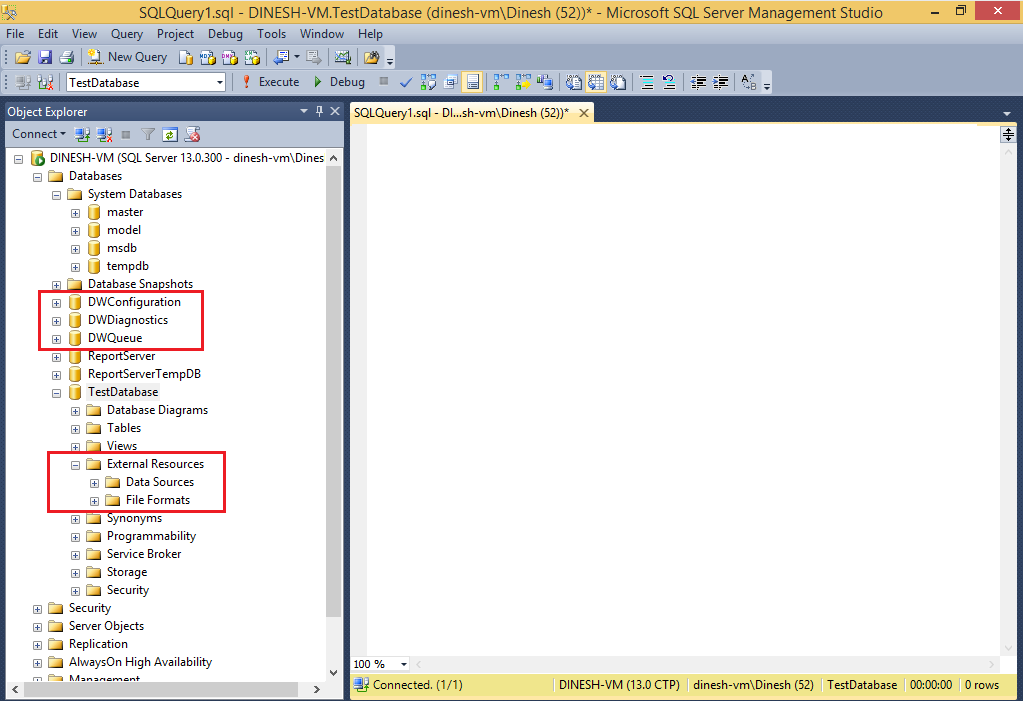Viewport: 1023px width, 701px height.
Task: Increase indent of selected text
Action: [x=722, y=82]
